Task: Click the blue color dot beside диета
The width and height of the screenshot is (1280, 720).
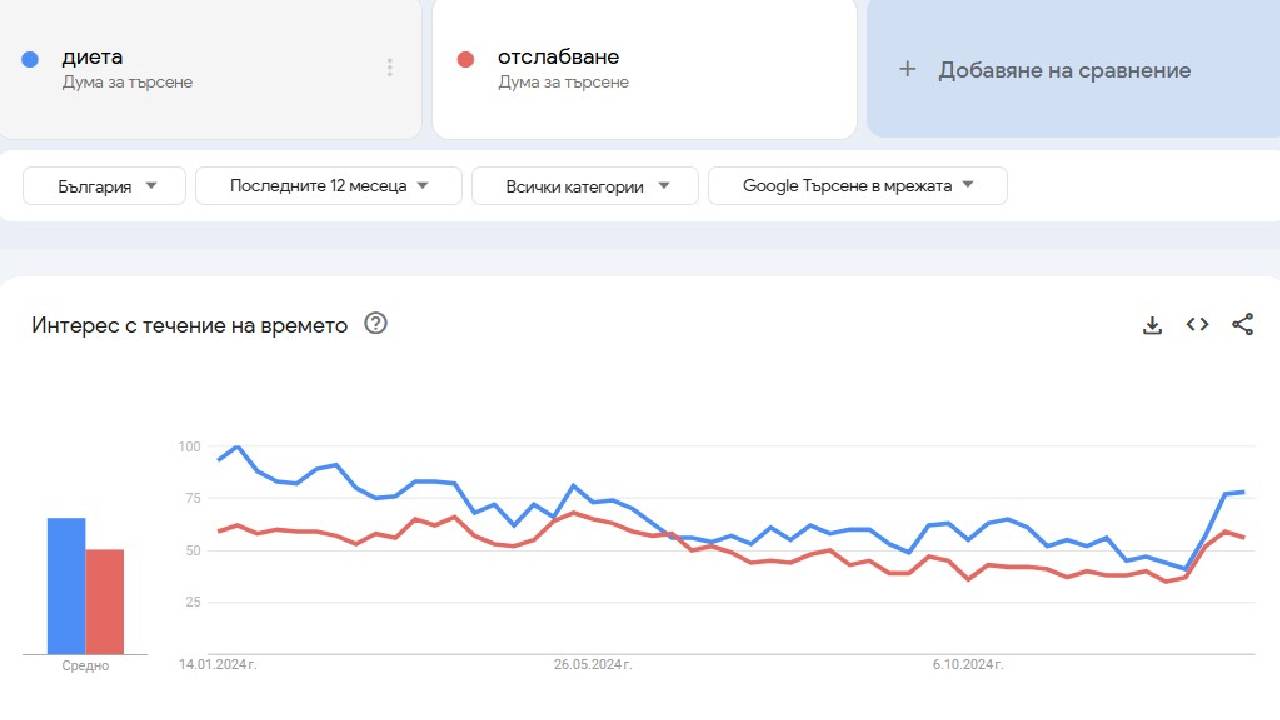Action: [30, 58]
